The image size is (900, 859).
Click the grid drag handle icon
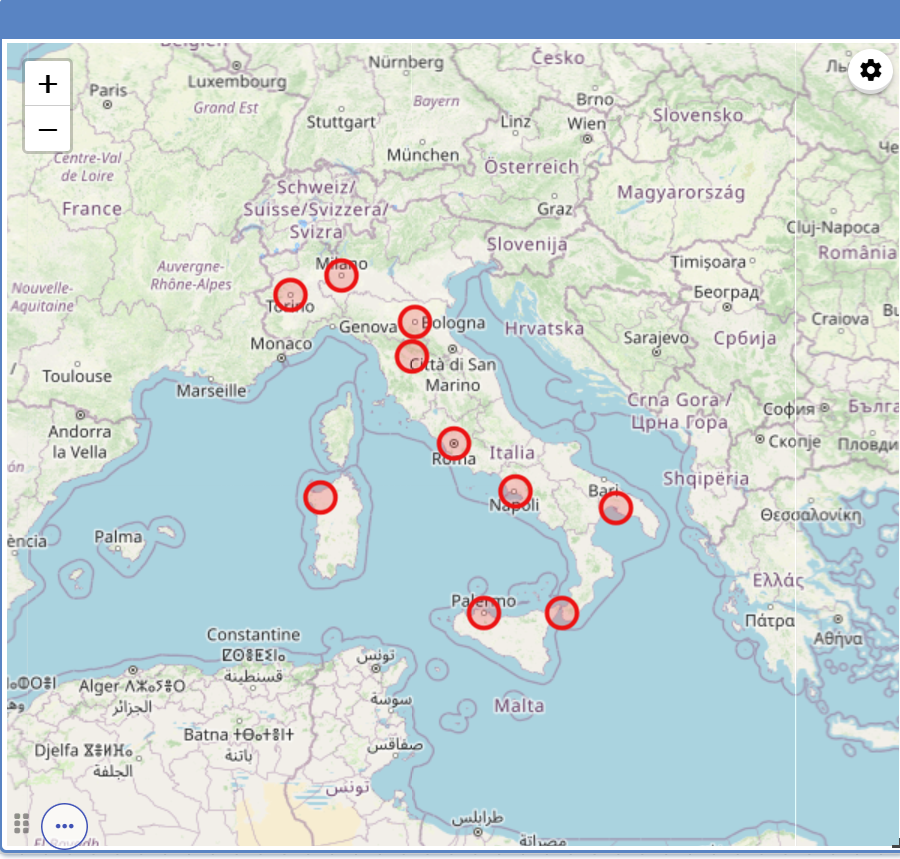tap(21, 823)
